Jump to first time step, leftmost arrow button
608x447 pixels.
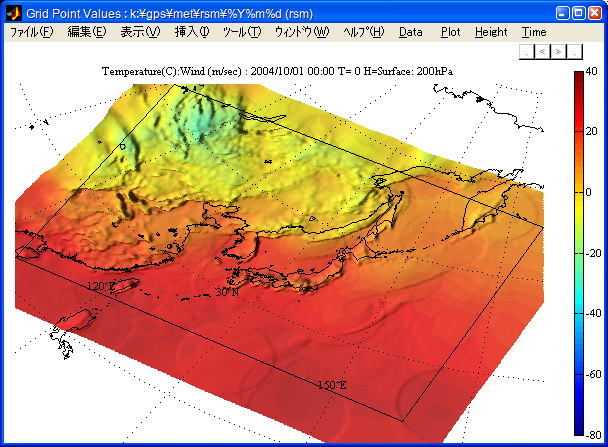(527, 50)
